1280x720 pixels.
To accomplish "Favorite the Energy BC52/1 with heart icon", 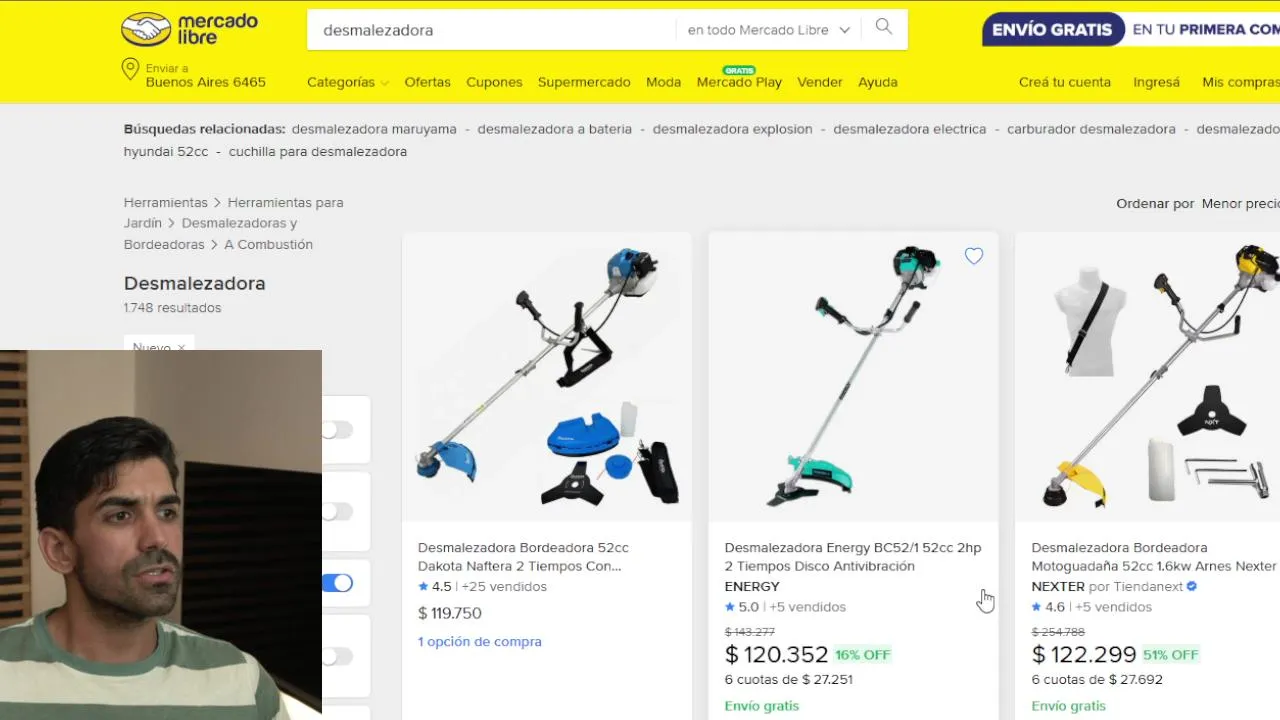I will coord(973,257).
